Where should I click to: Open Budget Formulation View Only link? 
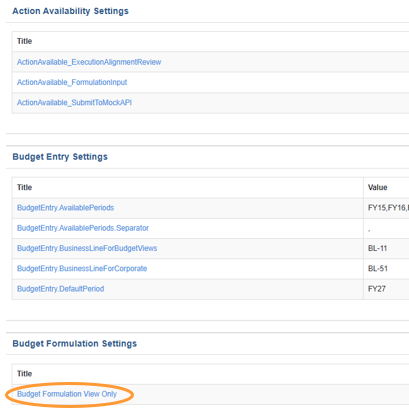[x=67, y=394]
